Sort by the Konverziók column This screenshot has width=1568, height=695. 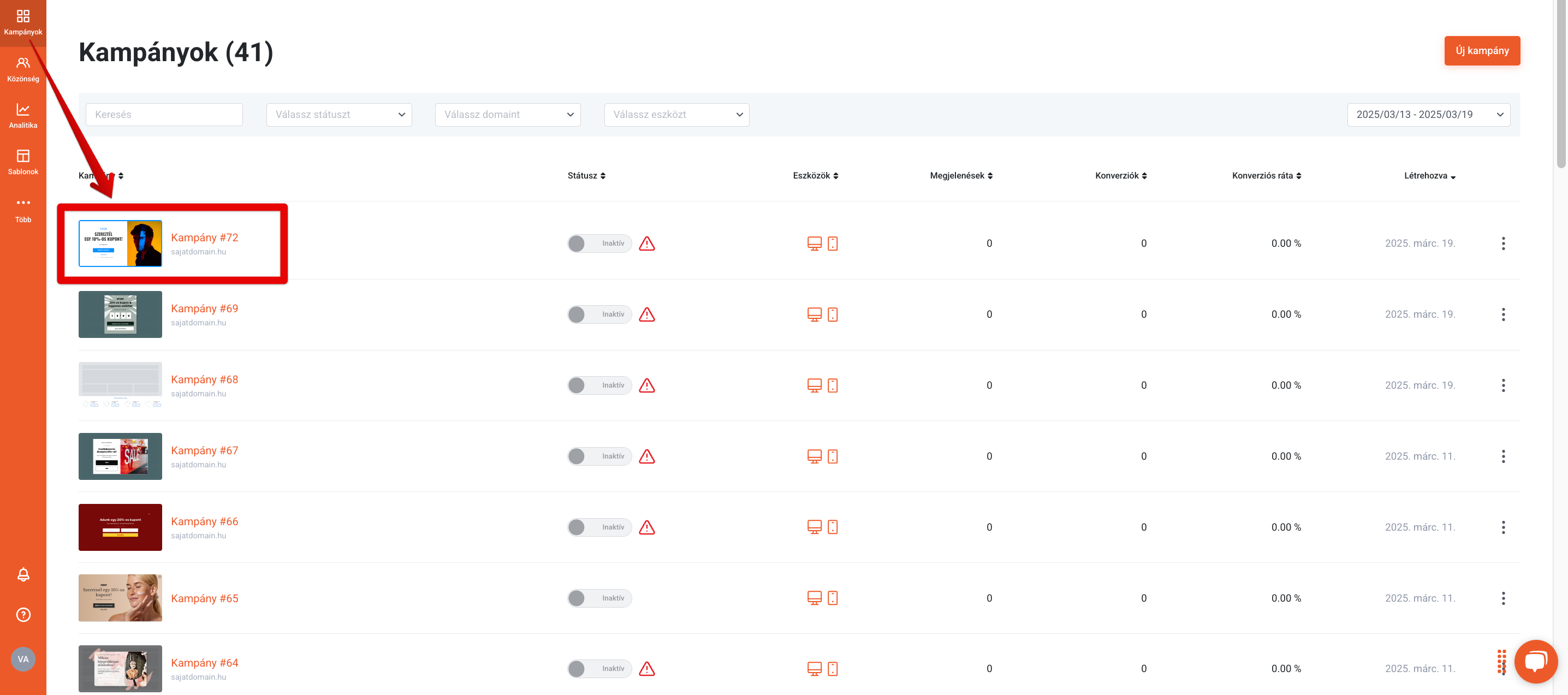coord(1121,176)
